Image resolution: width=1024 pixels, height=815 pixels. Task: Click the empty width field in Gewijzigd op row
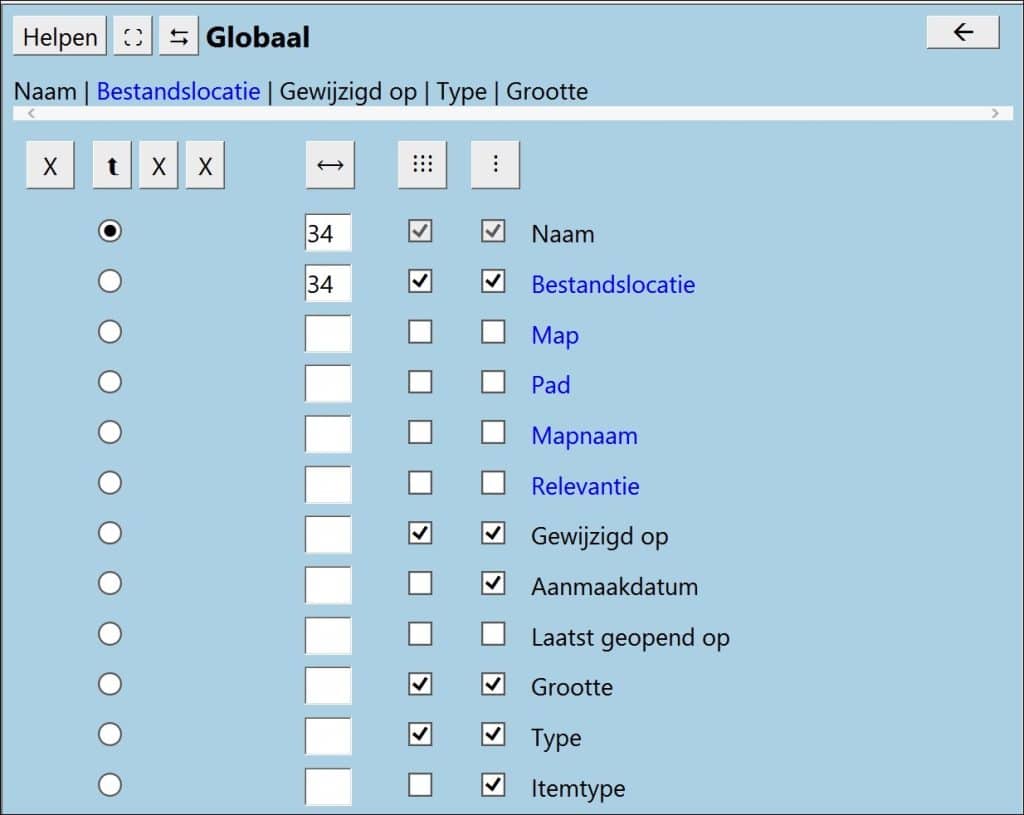[328, 535]
